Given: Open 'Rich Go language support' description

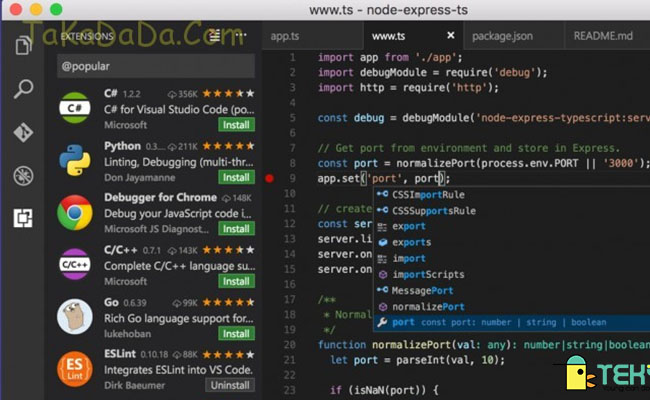Looking at the screenshot, I should click(179, 318).
